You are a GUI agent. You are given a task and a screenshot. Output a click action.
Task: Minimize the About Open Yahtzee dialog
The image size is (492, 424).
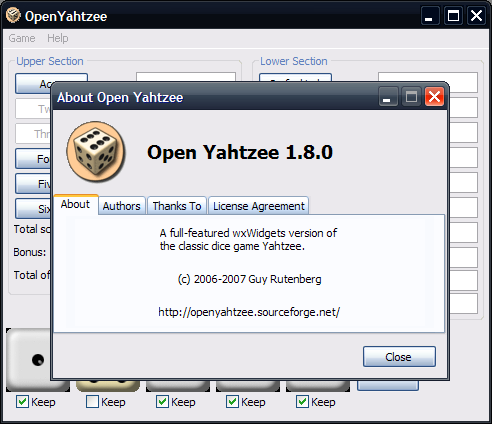(388, 97)
